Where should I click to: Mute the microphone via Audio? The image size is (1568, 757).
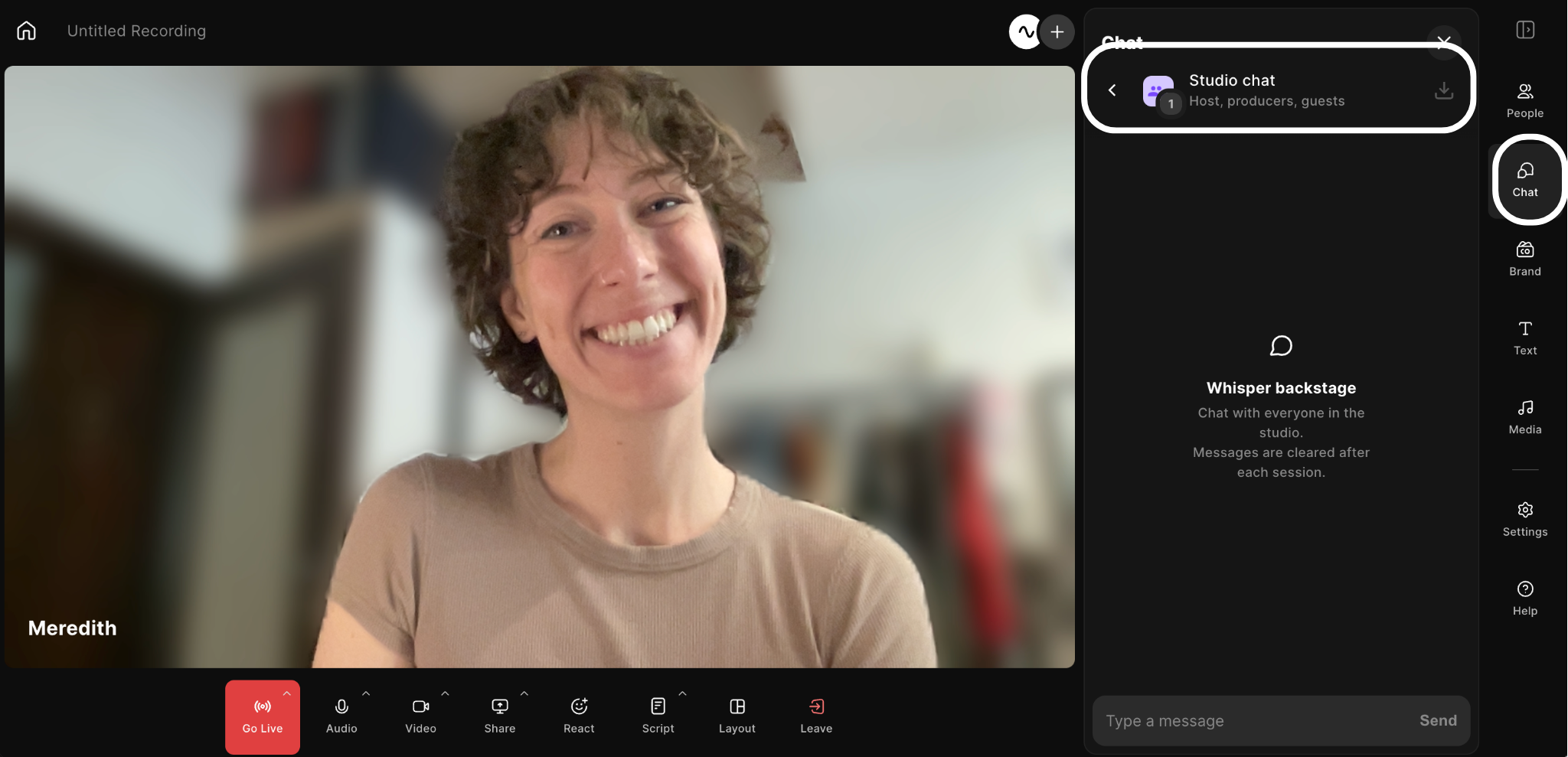point(341,717)
